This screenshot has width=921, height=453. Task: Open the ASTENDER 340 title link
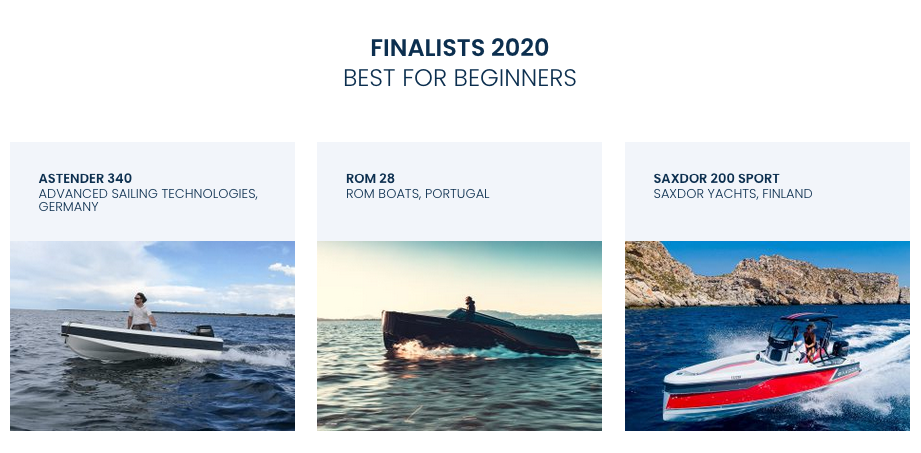point(85,179)
